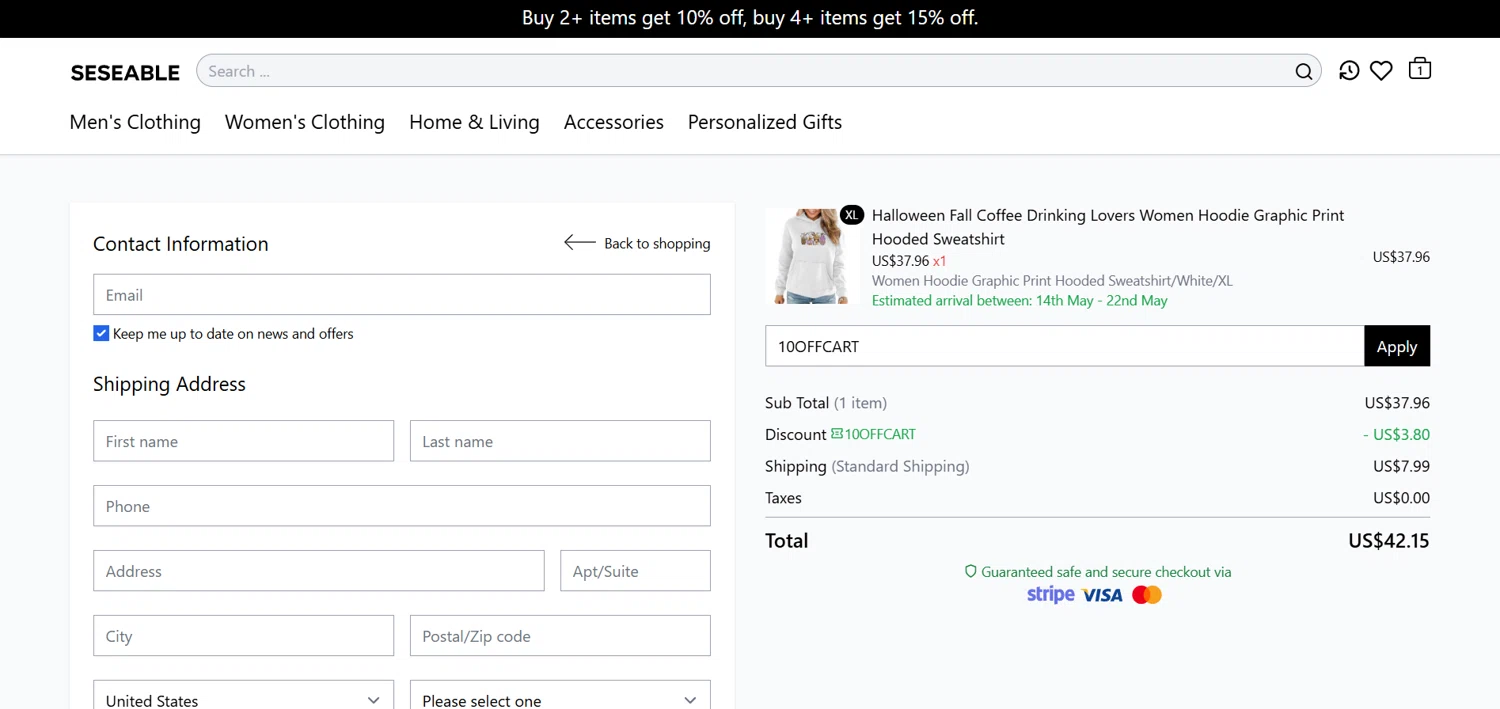Screen dimensions: 1500x709
Task: Click the Sub Total US$37.96 value
Action: (x=1397, y=403)
